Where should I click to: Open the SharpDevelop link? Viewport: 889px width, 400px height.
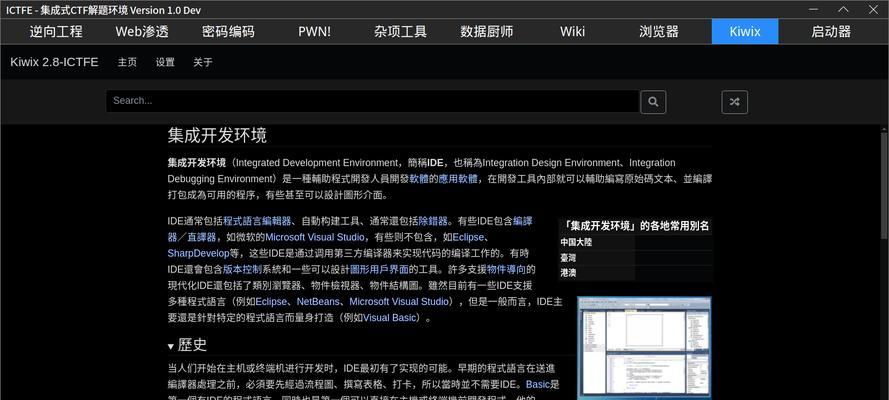point(198,253)
